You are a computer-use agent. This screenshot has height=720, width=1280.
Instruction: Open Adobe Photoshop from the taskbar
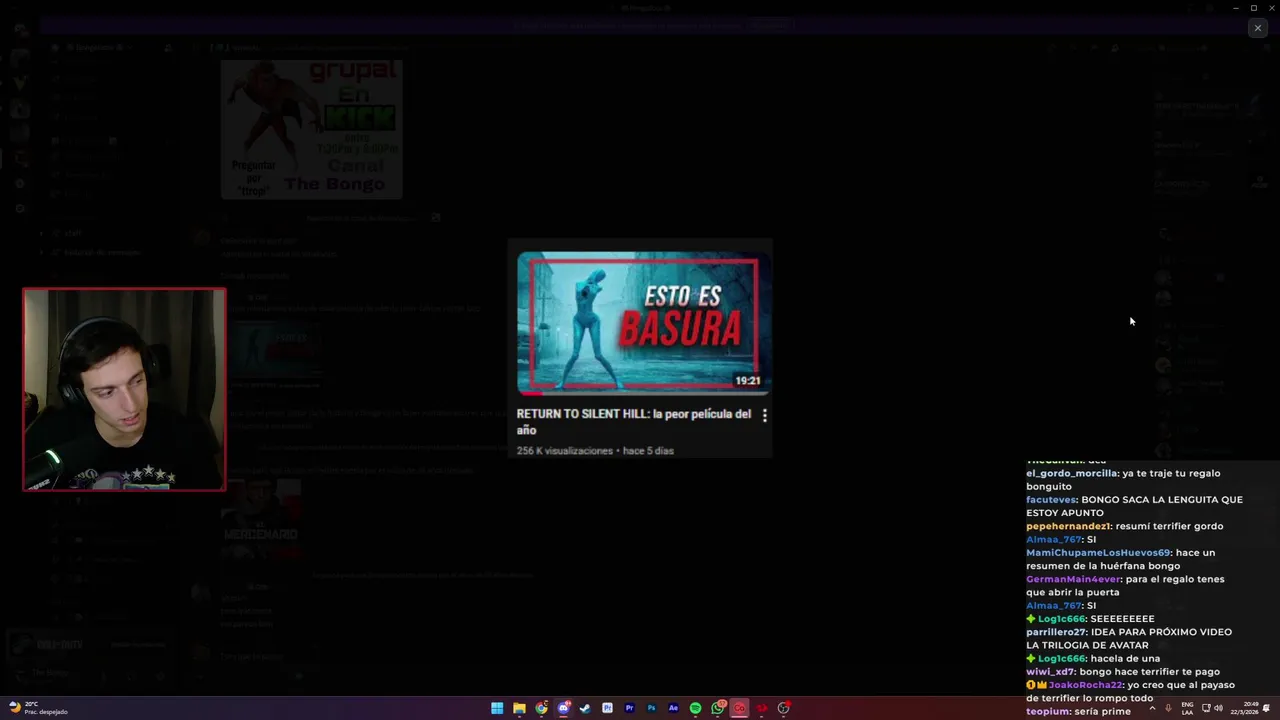(651, 708)
